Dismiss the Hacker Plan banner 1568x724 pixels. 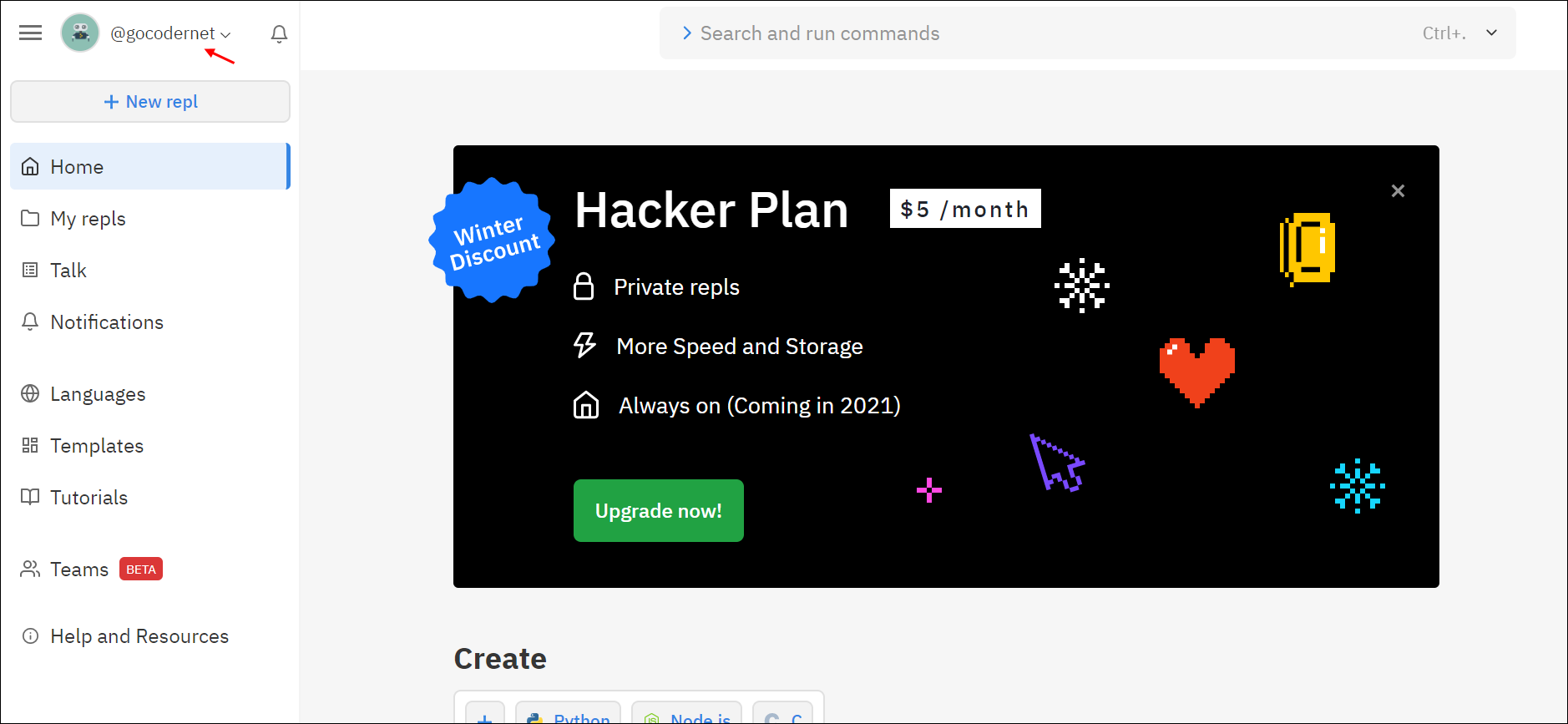click(x=1398, y=190)
